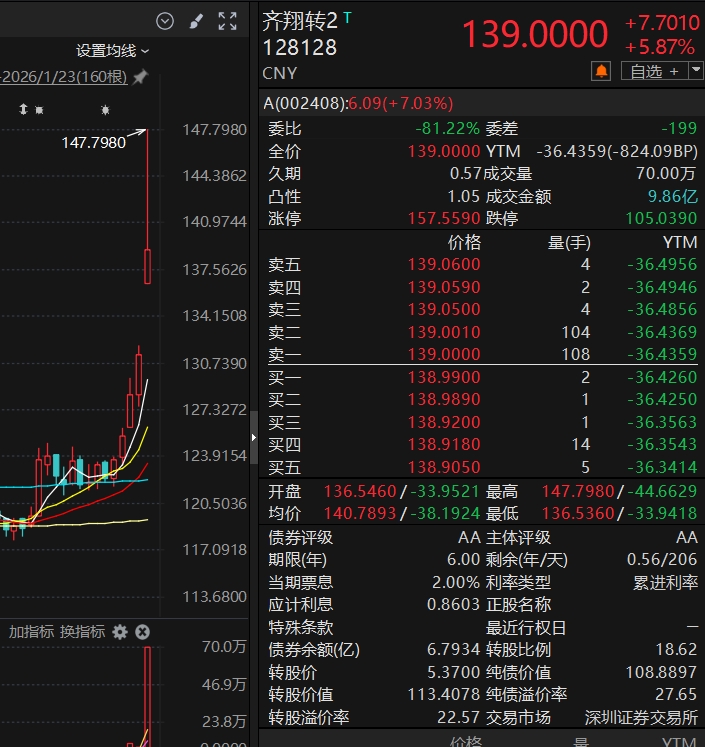
Task: Click the 债券余额(亿) value 6.7934
Action: point(453,649)
